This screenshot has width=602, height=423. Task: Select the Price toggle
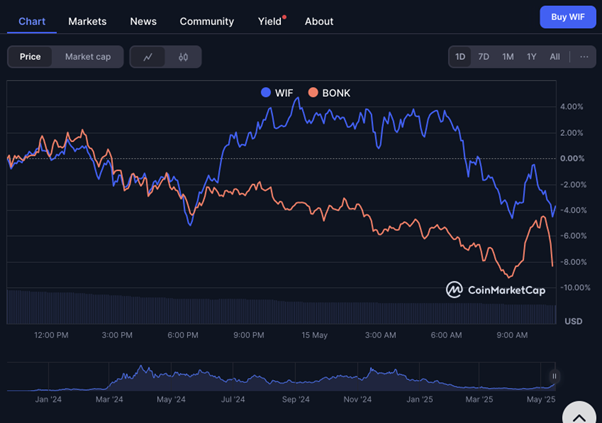point(30,57)
